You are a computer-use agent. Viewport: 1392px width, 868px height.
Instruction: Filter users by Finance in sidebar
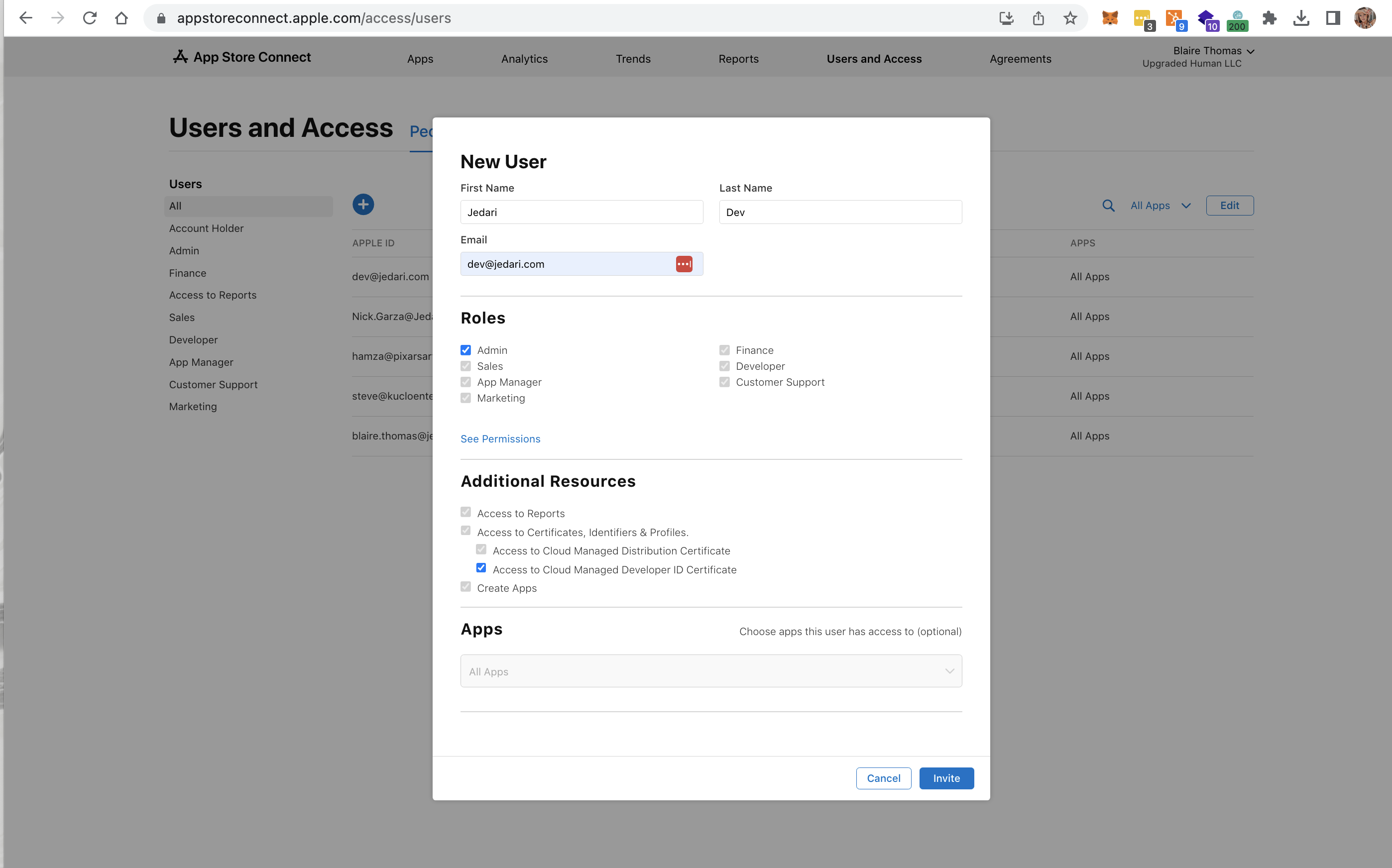[x=187, y=273]
